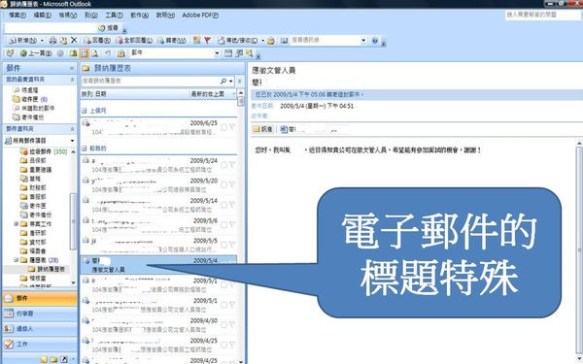Click the help question input box at top right
The width and height of the screenshot is (583, 364).
(x=542, y=15)
